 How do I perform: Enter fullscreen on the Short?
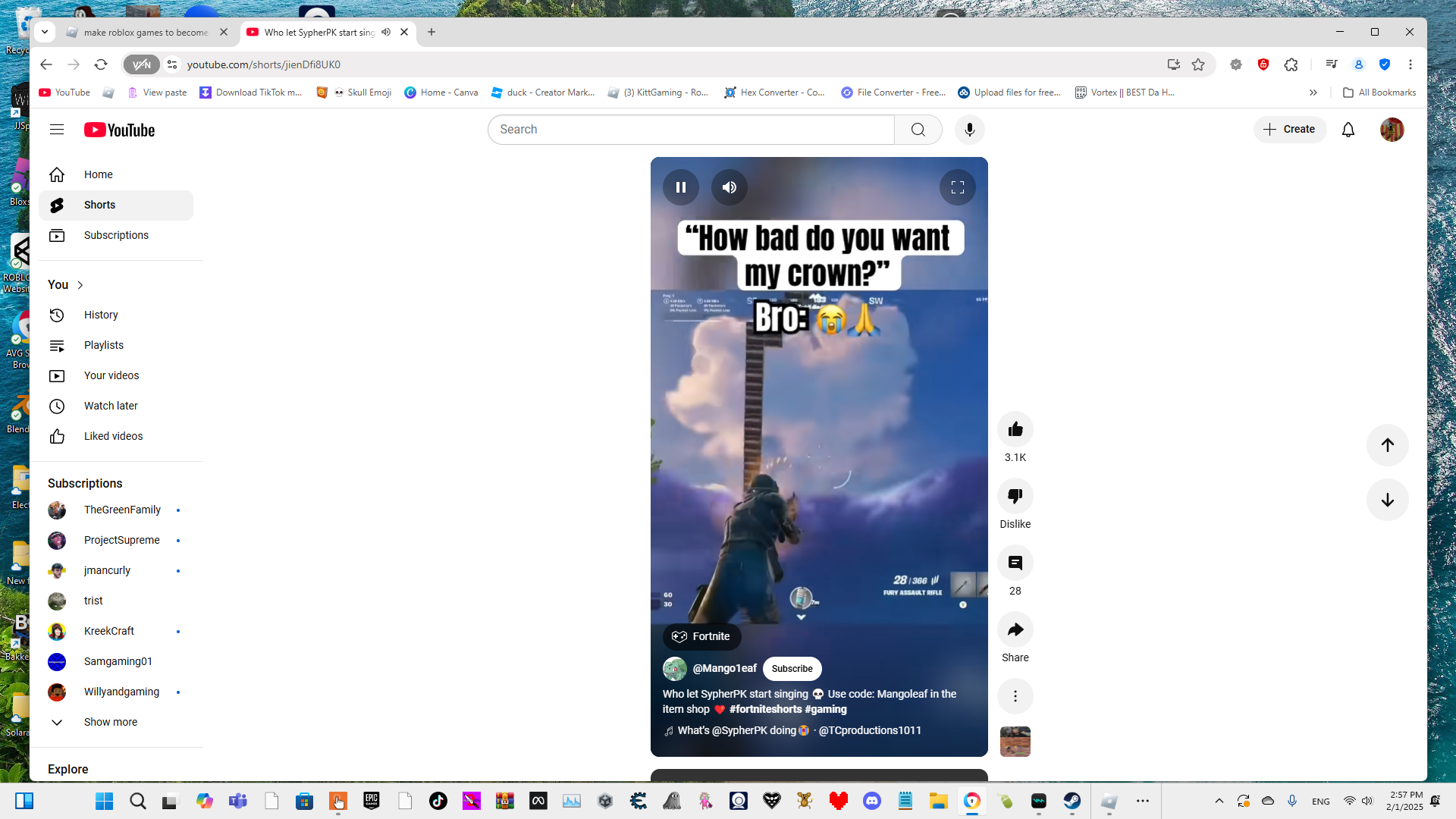click(957, 187)
